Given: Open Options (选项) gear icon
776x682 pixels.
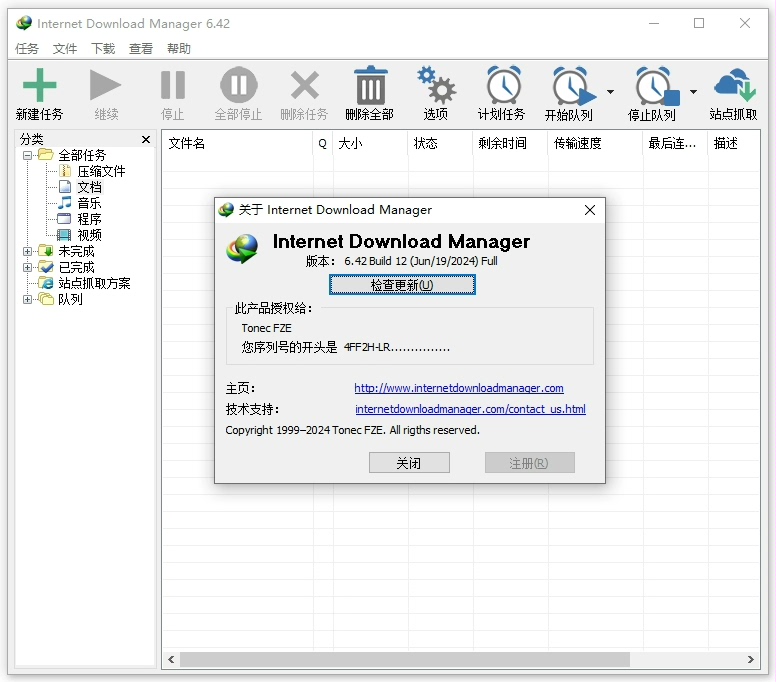Looking at the screenshot, I should (x=436, y=86).
